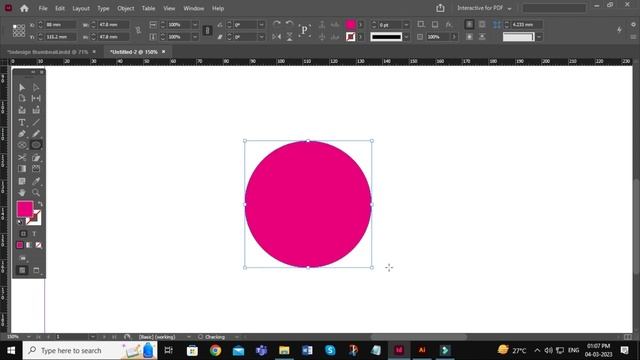Screen dimensions: 640x360
Task: Select the Free Transform tool
Action: coord(36,158)
